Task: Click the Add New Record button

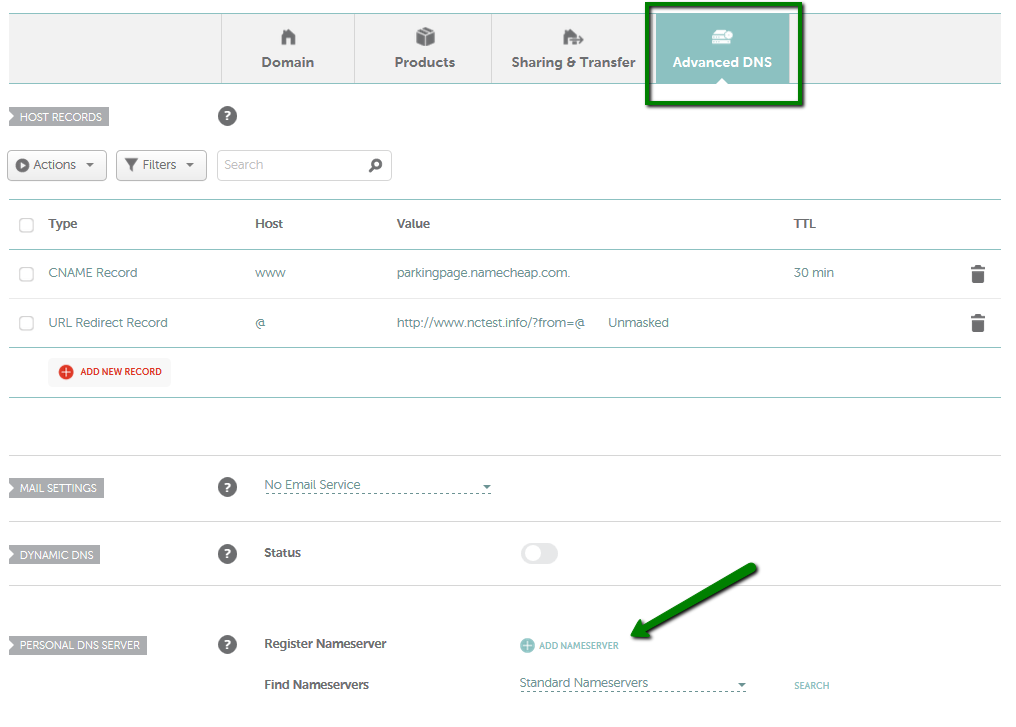Action: tap(109, 371)
